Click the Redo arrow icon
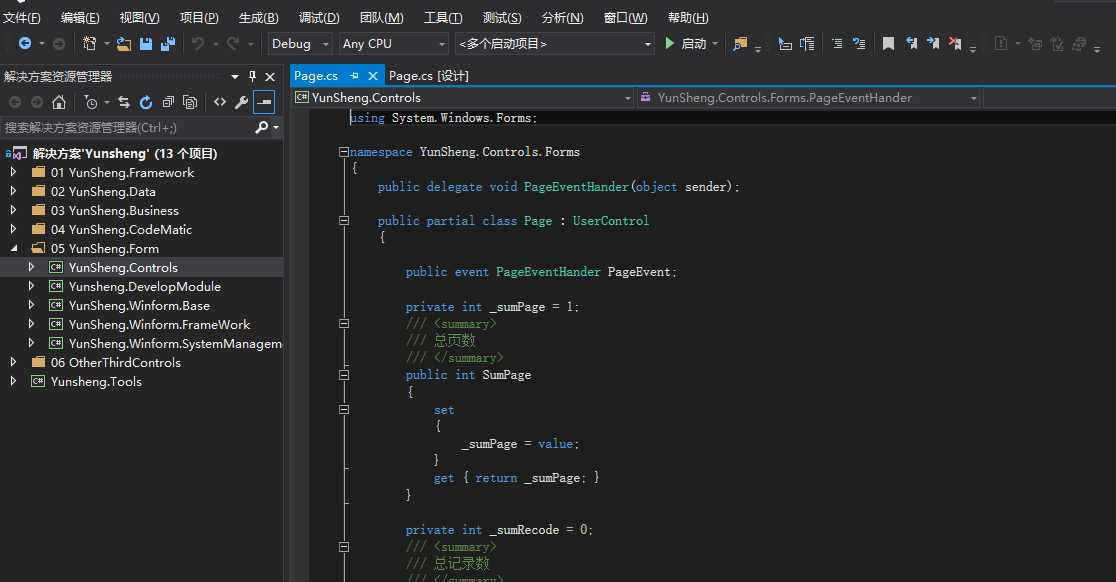Screen dimensions: 1116x582 pyautogui.click(x=233, y=44)
